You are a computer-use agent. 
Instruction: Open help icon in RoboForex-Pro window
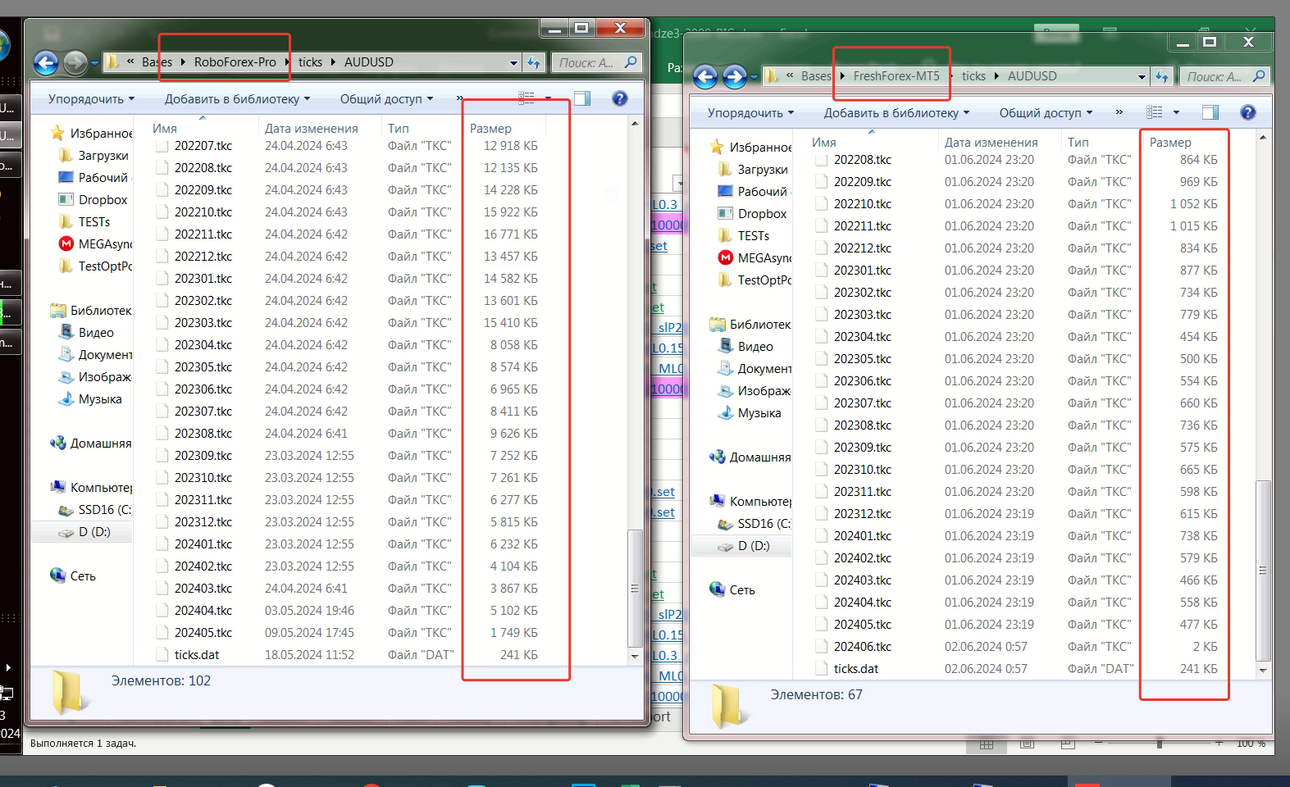619,98
